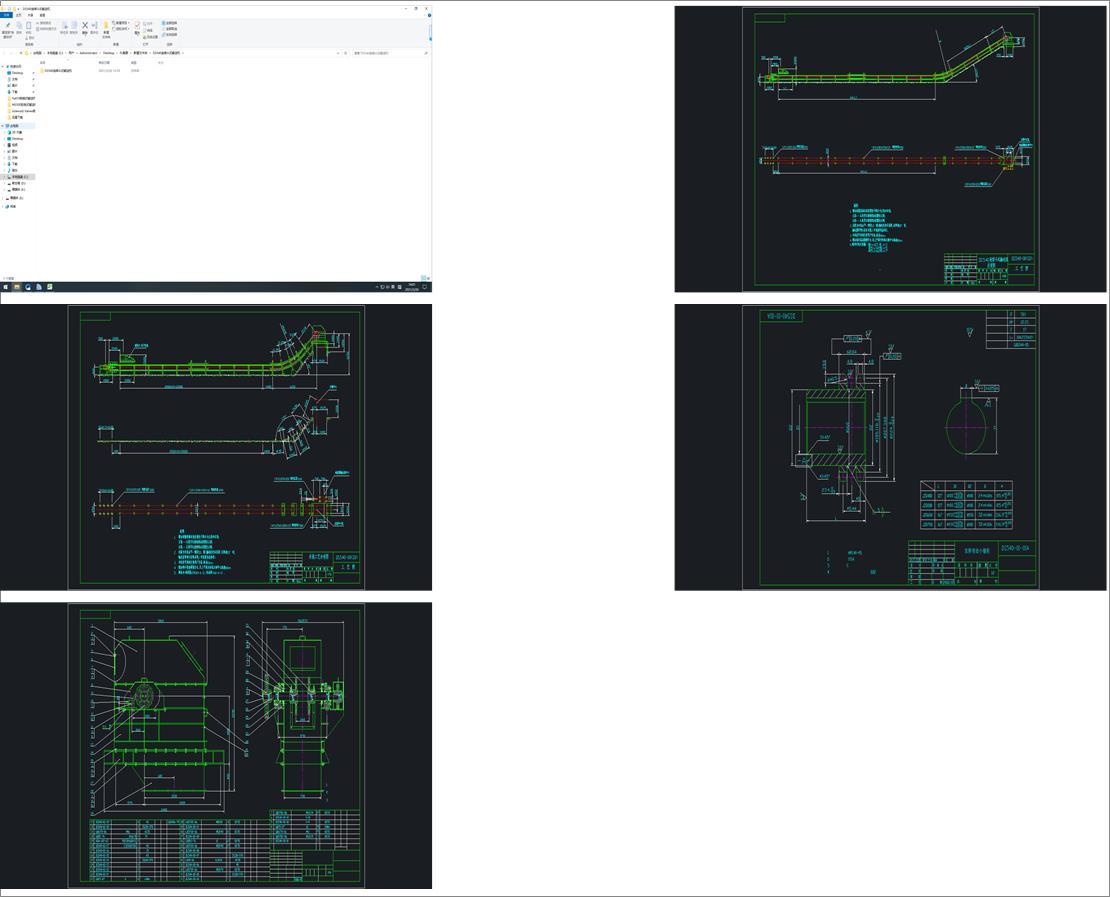Viewport: 1110px width, 897px height.
Task: Click the Properties checkmark icon in ribbon
Action: [137, 28]
